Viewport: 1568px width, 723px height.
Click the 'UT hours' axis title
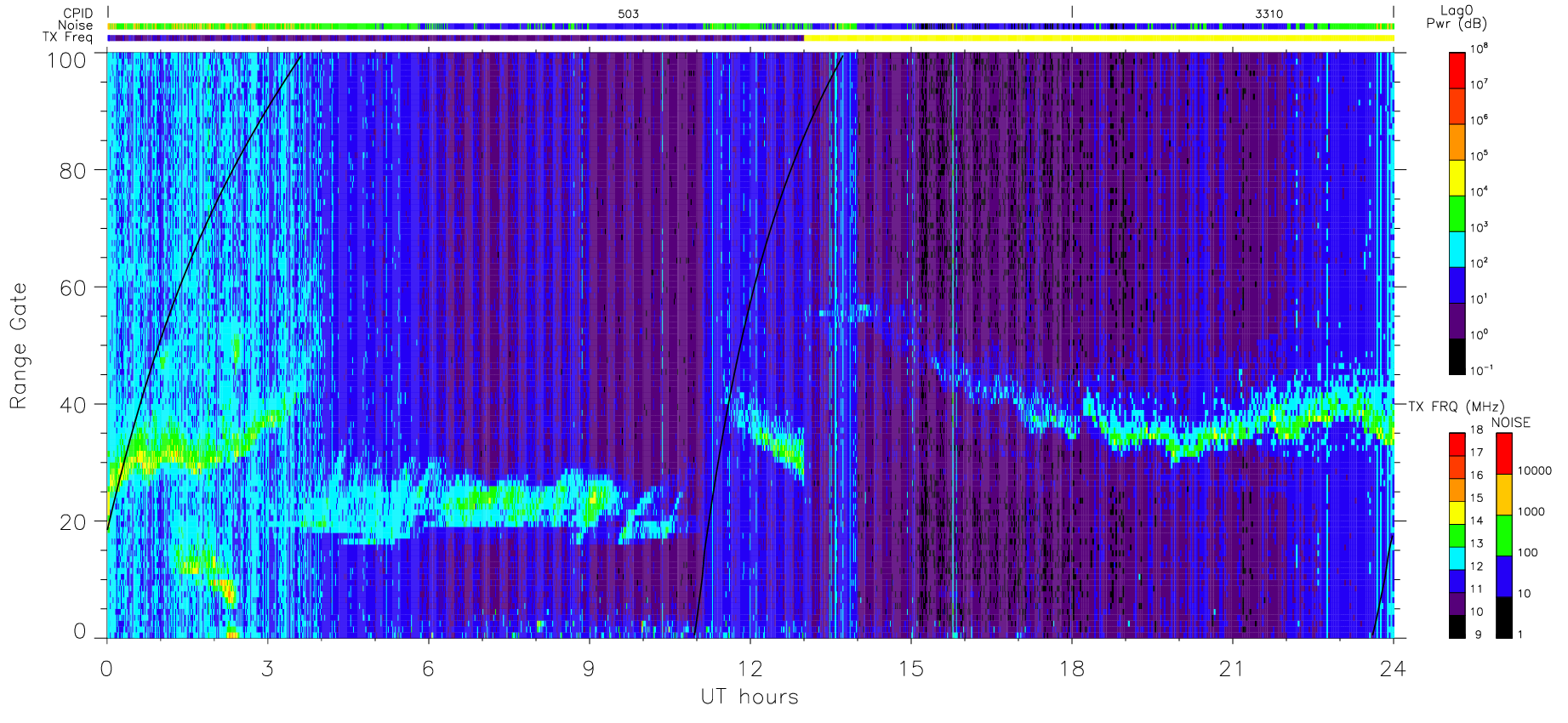tap(750, 697)
